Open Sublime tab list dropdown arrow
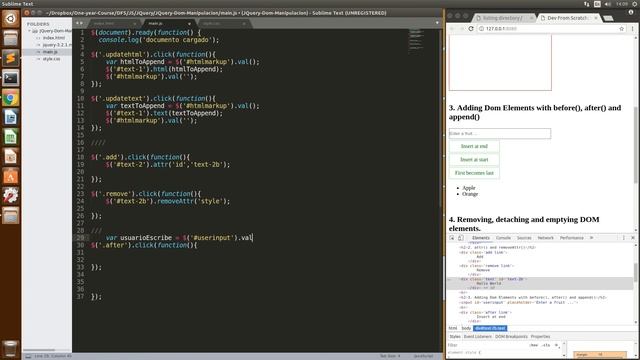This screenshot has height=360, width=640. coord(437,23)
